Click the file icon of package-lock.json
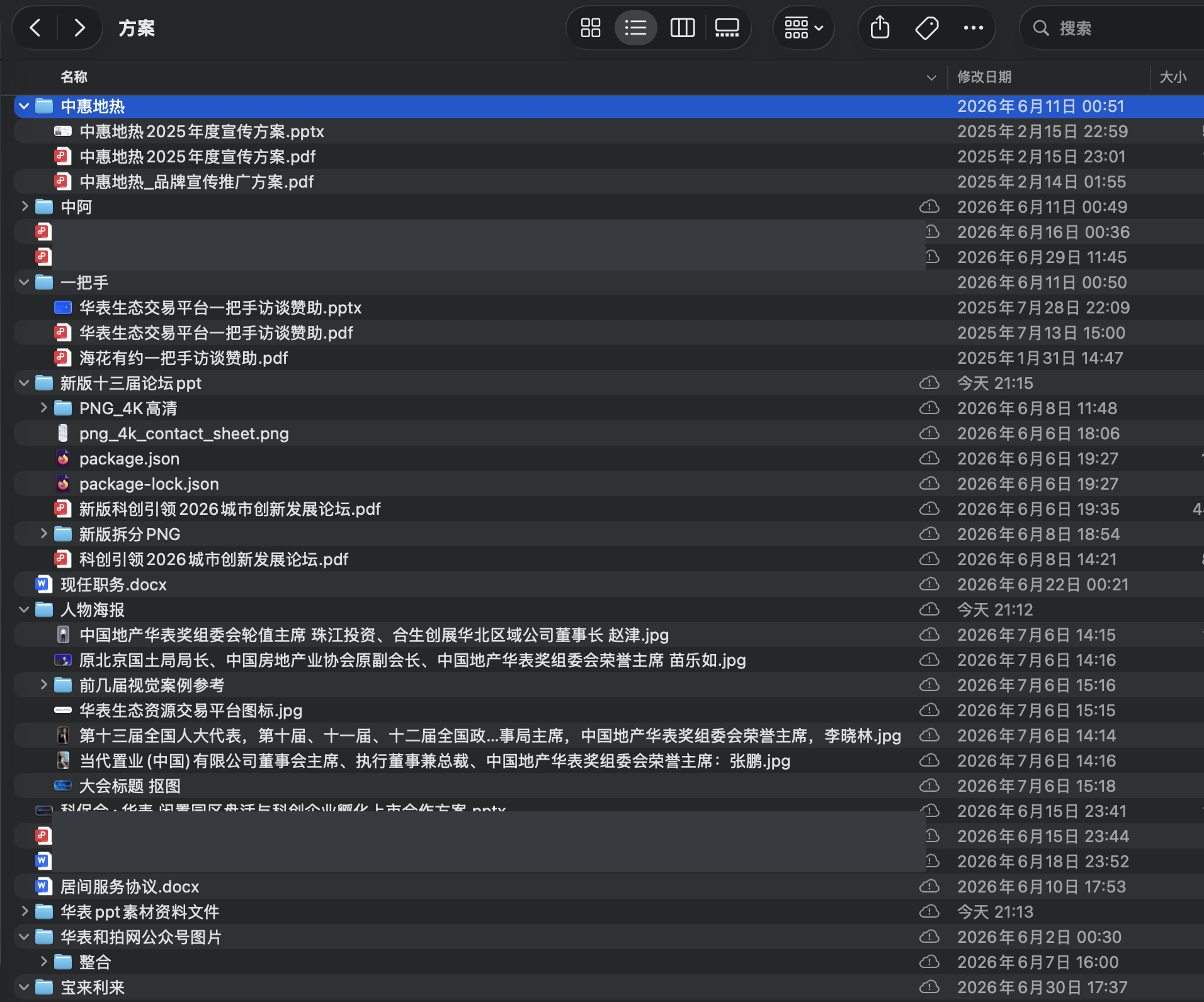The height and width of the screenshot is (1002, 1204). [63, 483]
